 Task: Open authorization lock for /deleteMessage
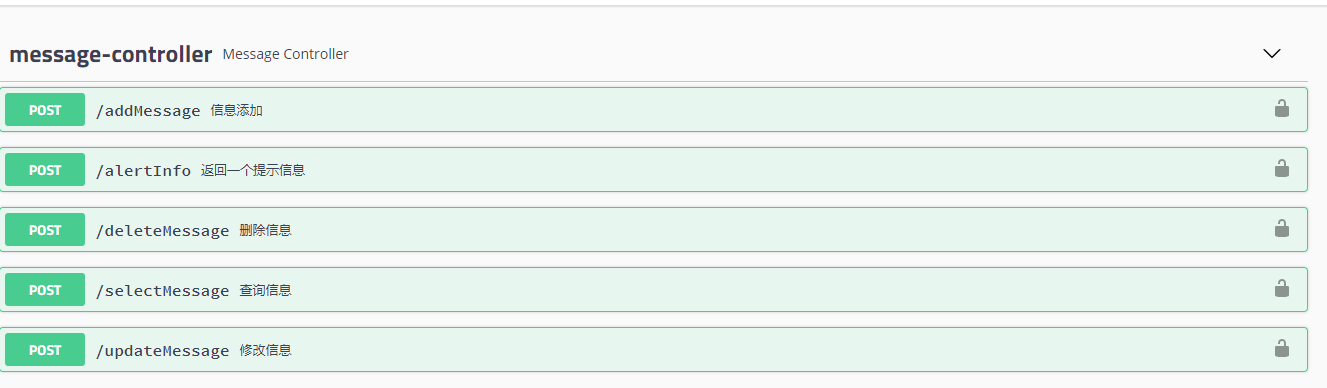(x=1281, y=229)
